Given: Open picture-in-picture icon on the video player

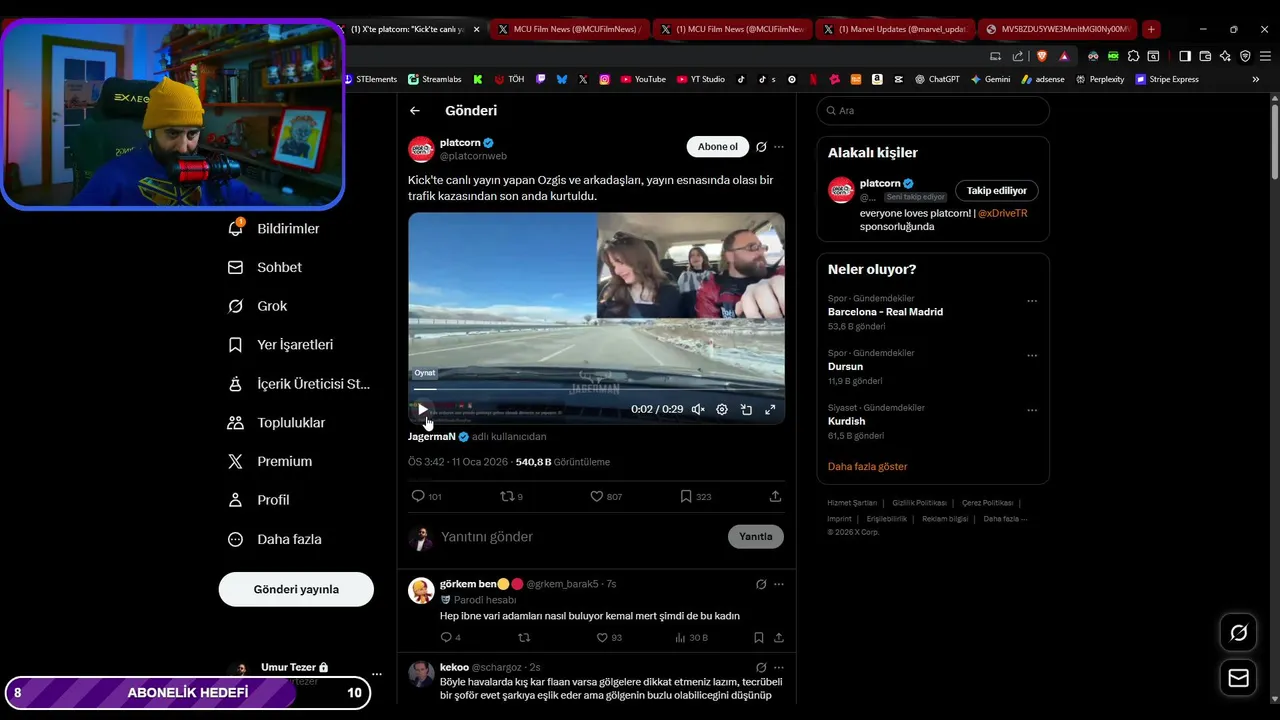Looking at the screenshot, I should [746, 409].
